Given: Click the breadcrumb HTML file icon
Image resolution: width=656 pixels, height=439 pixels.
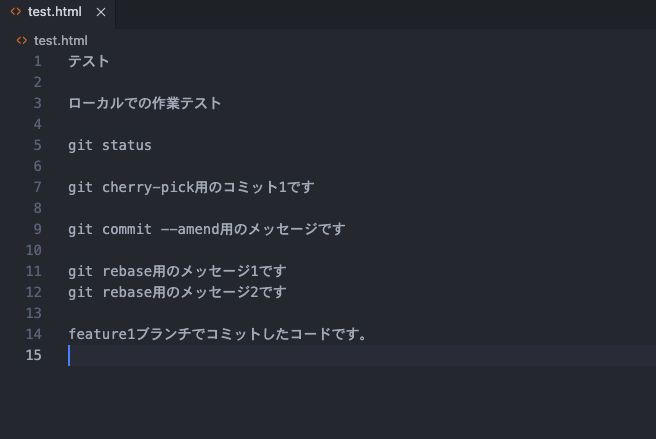Looking at the screenshot, I should tap(22, 41).
